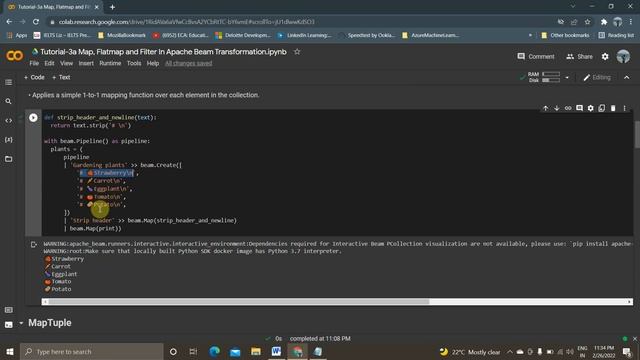Open the search panel in left sidebar

pos(9,101)
